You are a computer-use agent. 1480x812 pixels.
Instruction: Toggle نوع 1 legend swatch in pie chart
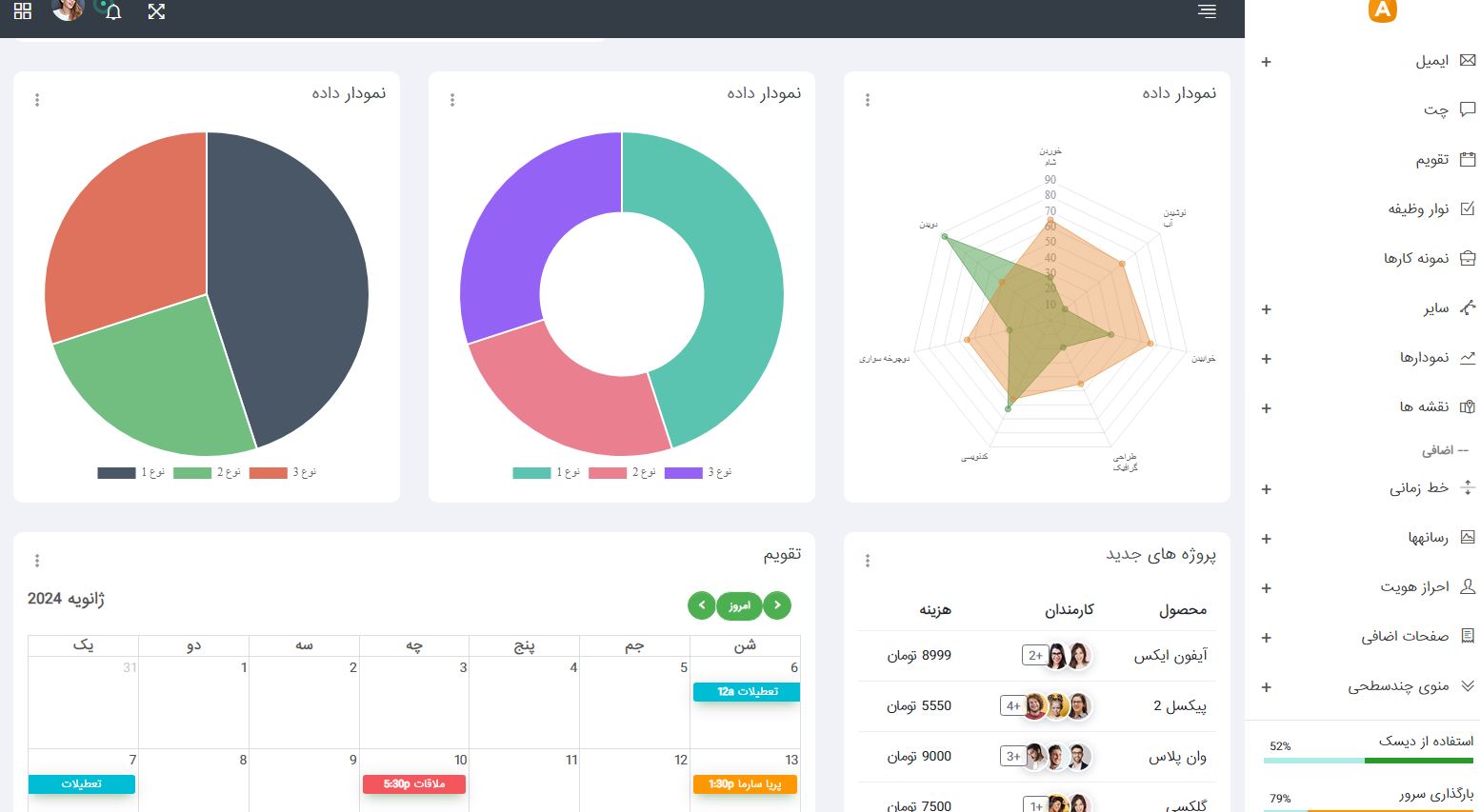tap(116, 473)
